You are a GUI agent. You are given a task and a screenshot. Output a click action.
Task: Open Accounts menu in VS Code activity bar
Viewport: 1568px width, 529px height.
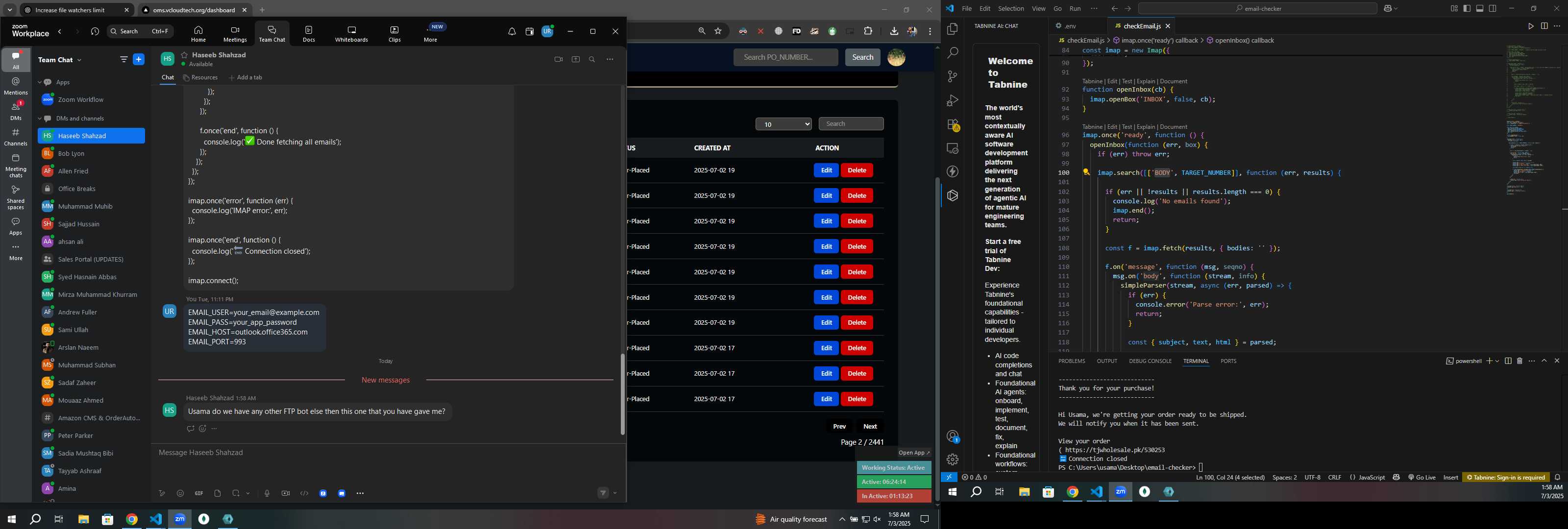tap(953, 436)
